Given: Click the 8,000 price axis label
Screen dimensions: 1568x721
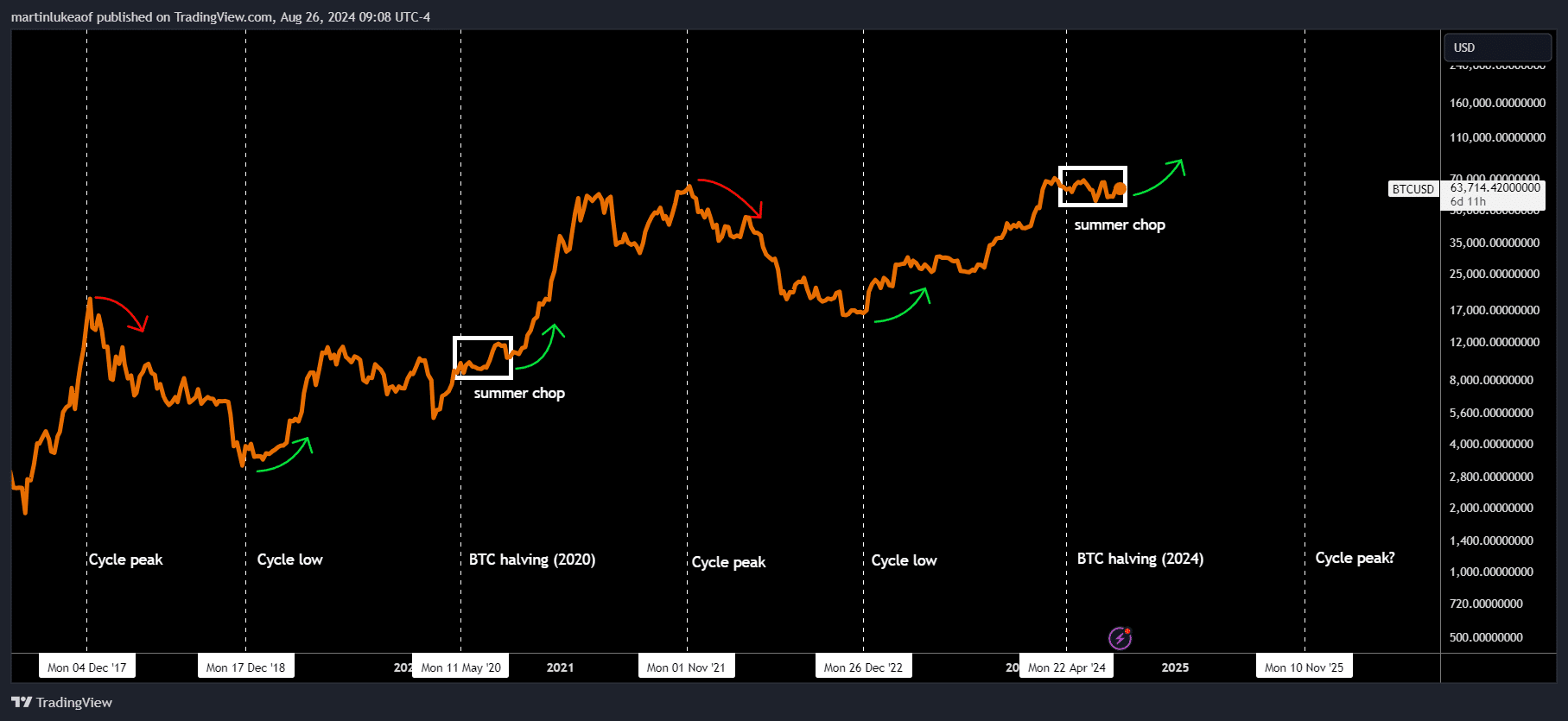Looking at the screenshot, I should click(1491, 380).
